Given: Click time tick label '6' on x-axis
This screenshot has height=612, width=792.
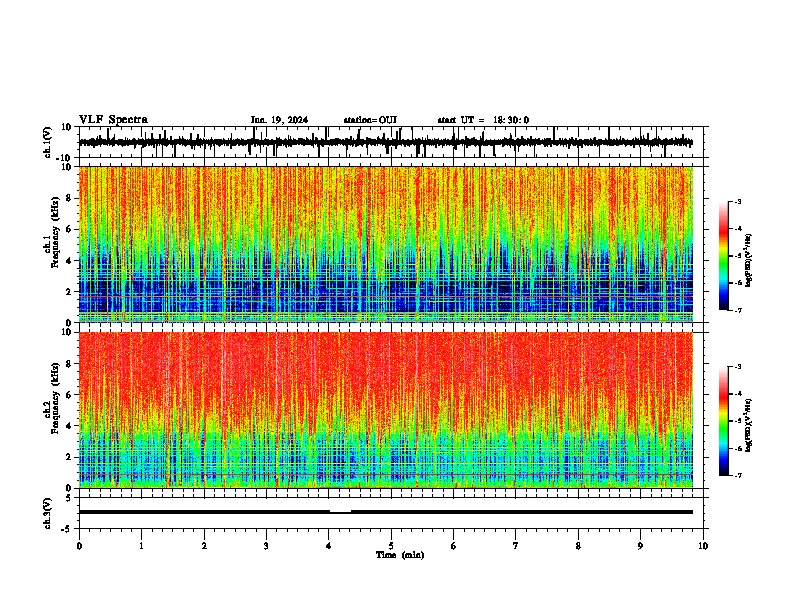Looking at the screenshot, I should point(454,546).
